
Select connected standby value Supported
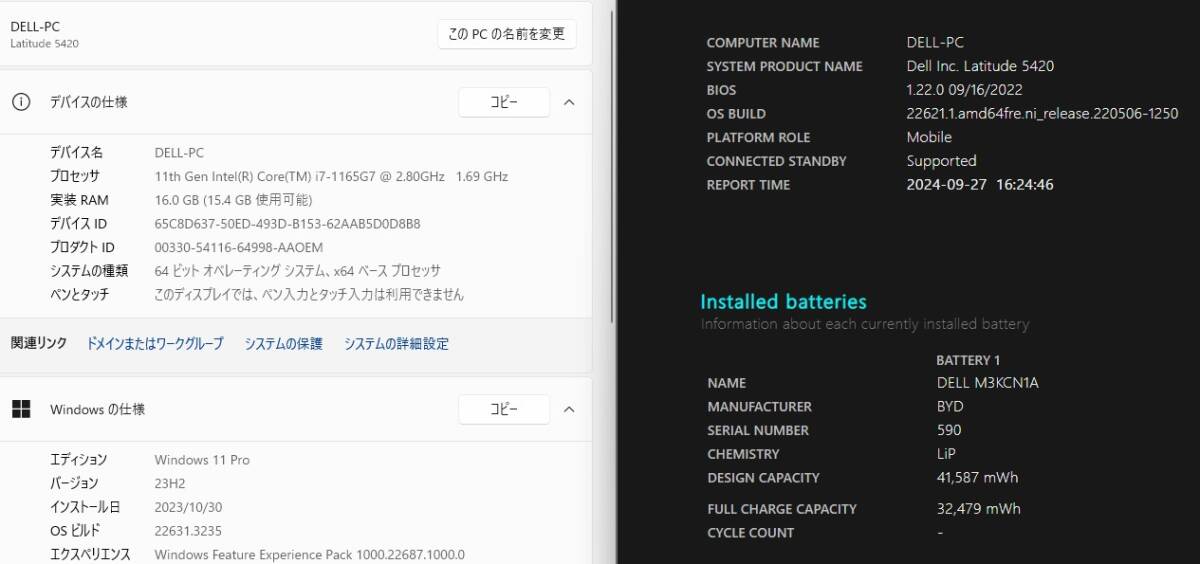941,161
